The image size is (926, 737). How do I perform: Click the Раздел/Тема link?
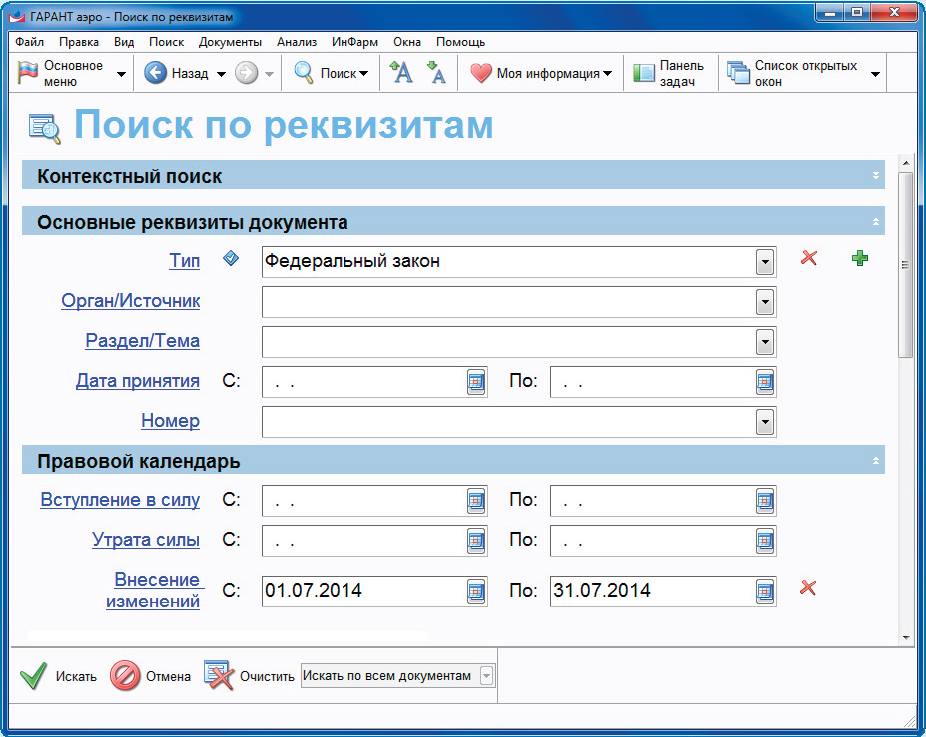click(x=142, y=341)
